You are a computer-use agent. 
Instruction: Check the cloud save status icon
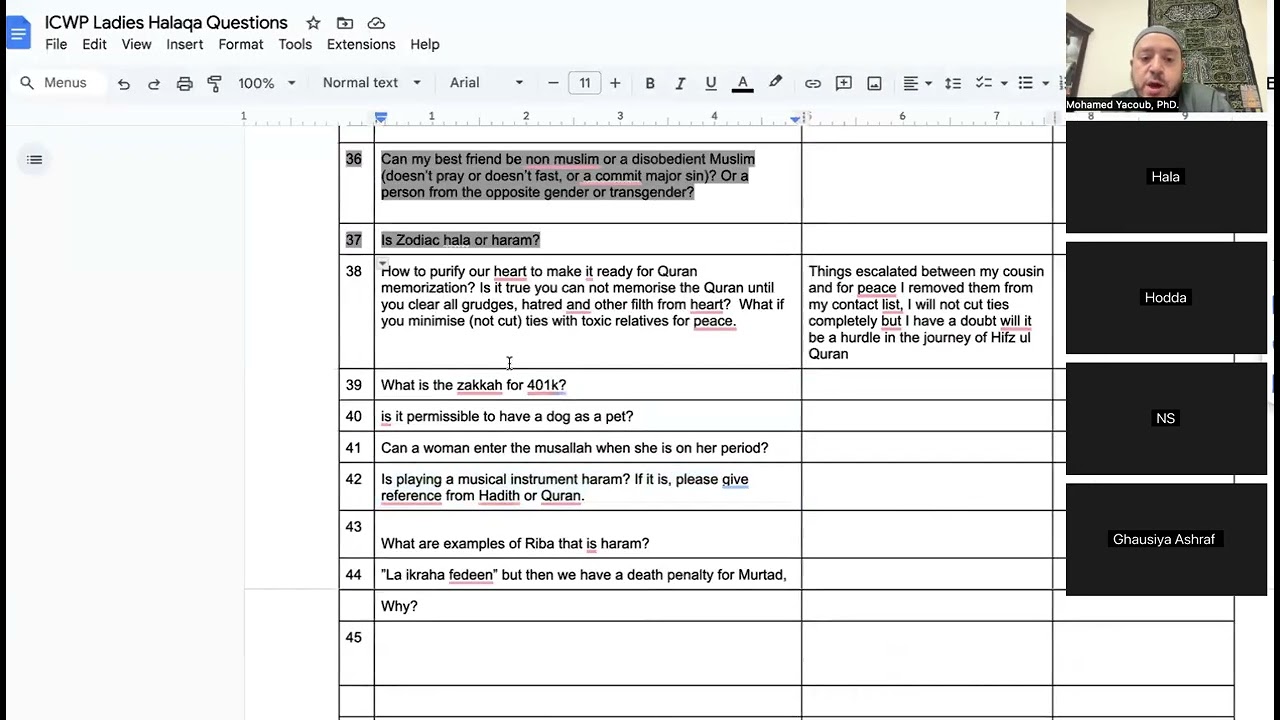tap(376, 23)
